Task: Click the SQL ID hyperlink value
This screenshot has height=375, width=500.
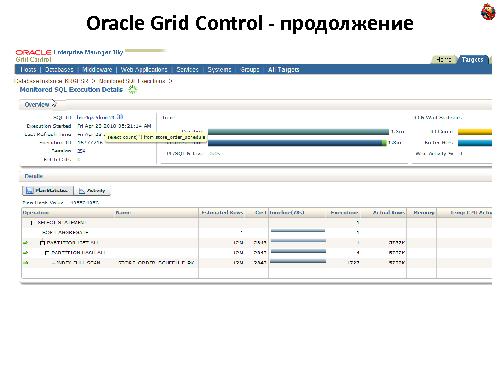Action: [x=96, y=117]
